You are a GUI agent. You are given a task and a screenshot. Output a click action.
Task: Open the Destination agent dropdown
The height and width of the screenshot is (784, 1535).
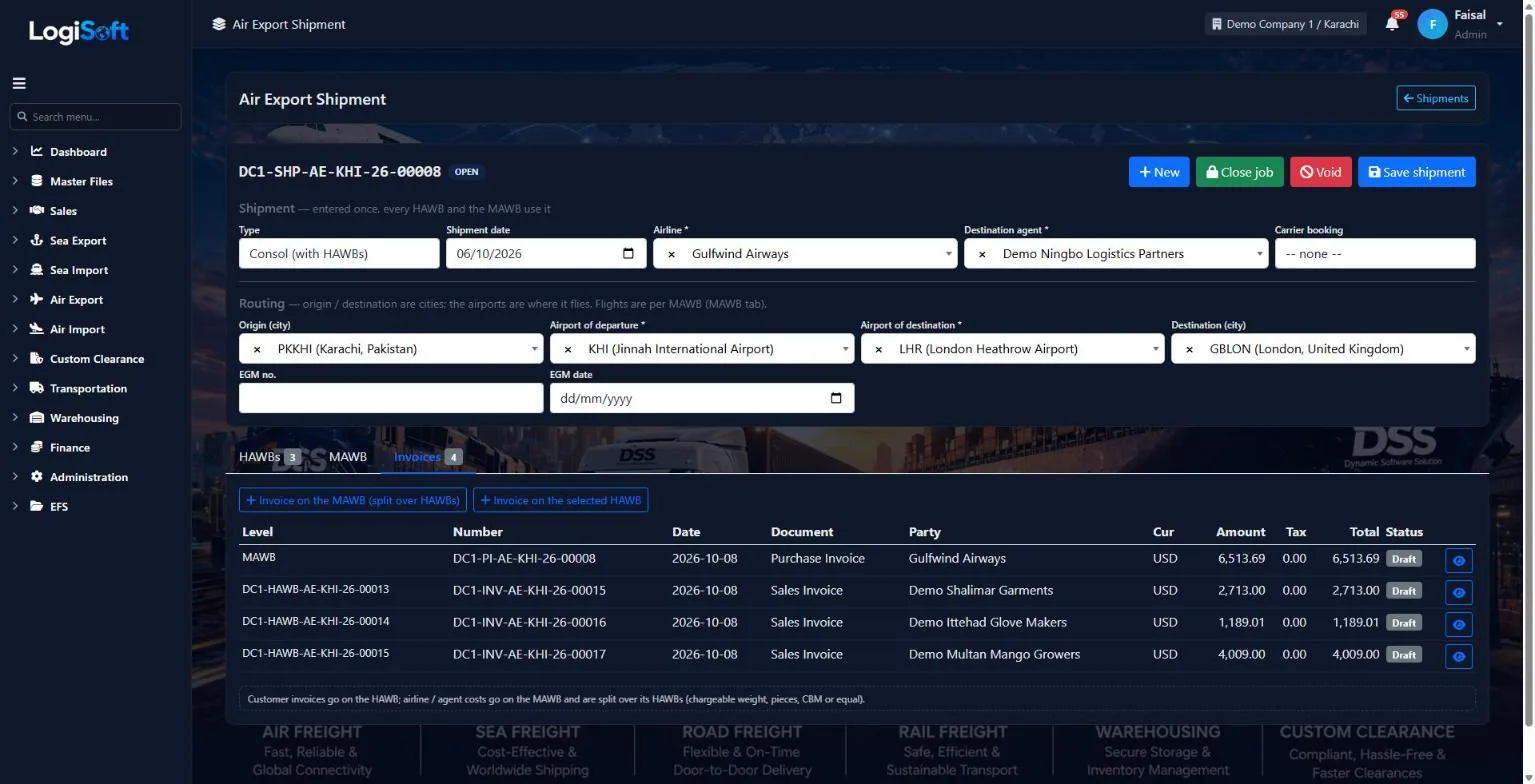point(1116,254)
